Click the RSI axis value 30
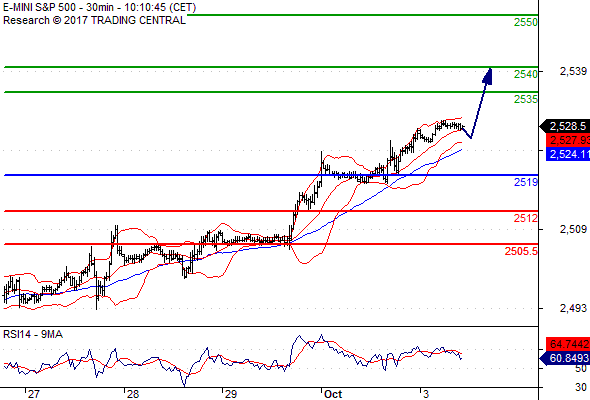Screen dimensions: 590x400 [580, 387]
